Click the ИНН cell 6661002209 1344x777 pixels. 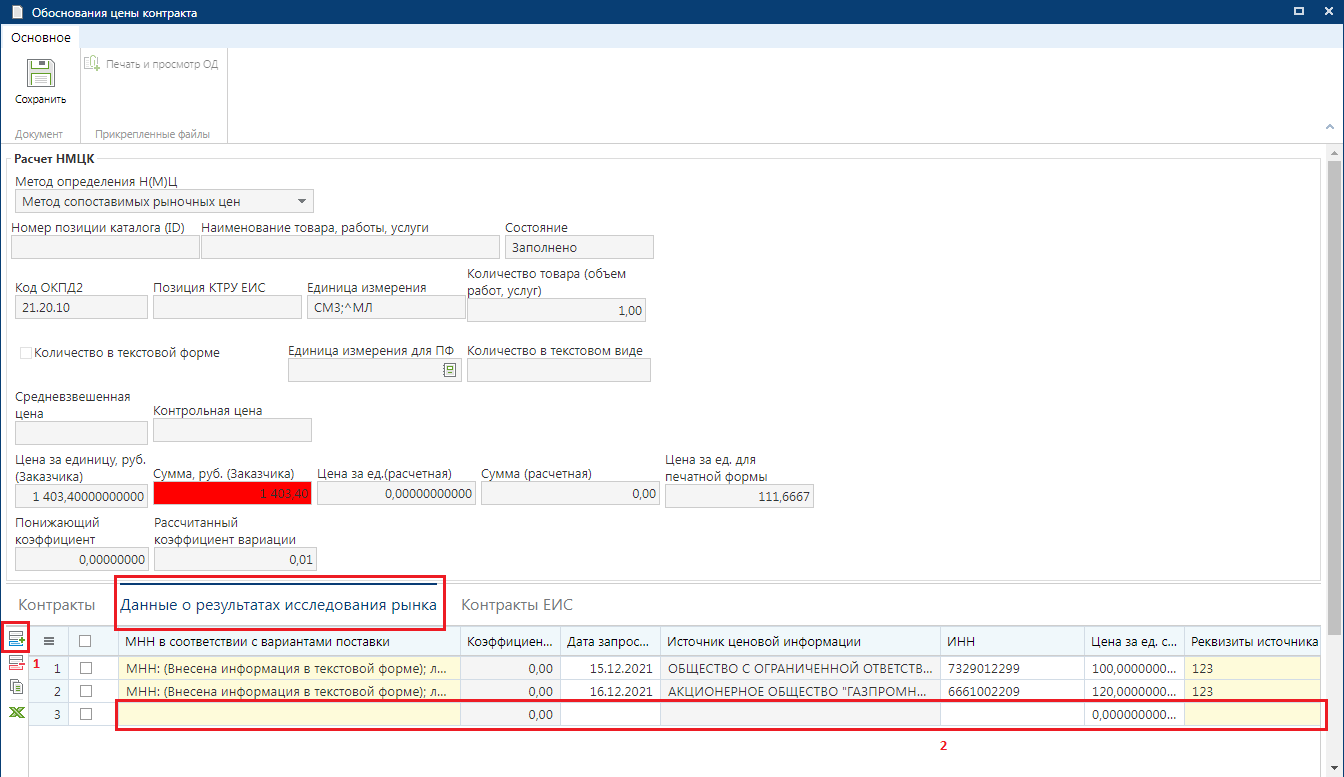1012,691
